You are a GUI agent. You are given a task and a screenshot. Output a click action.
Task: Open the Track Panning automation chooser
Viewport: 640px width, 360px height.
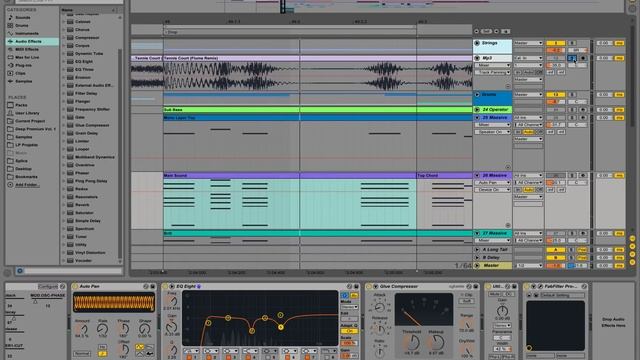click(x=492, y=72)
